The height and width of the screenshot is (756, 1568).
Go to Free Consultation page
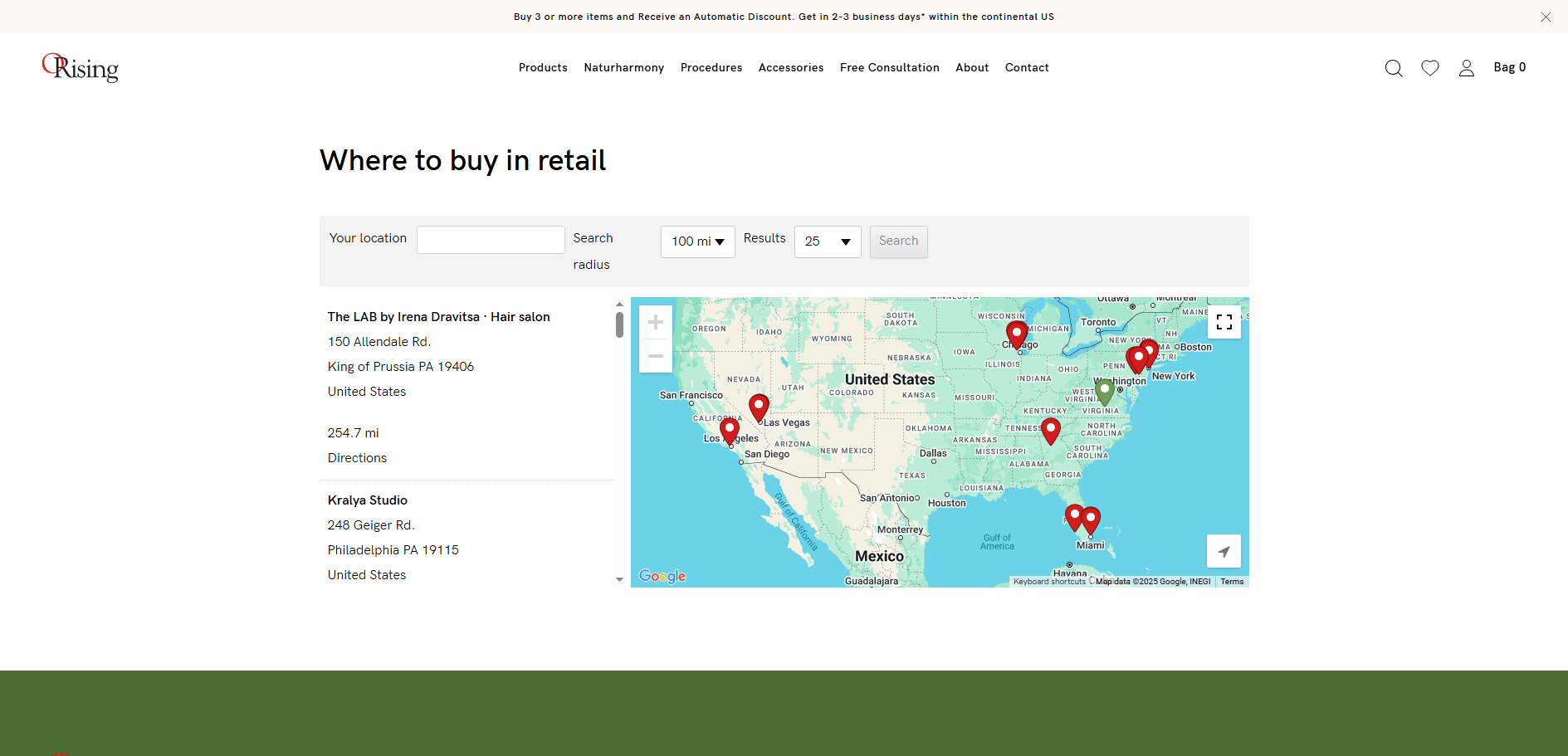pyautogui.click(x=890, y=68)
